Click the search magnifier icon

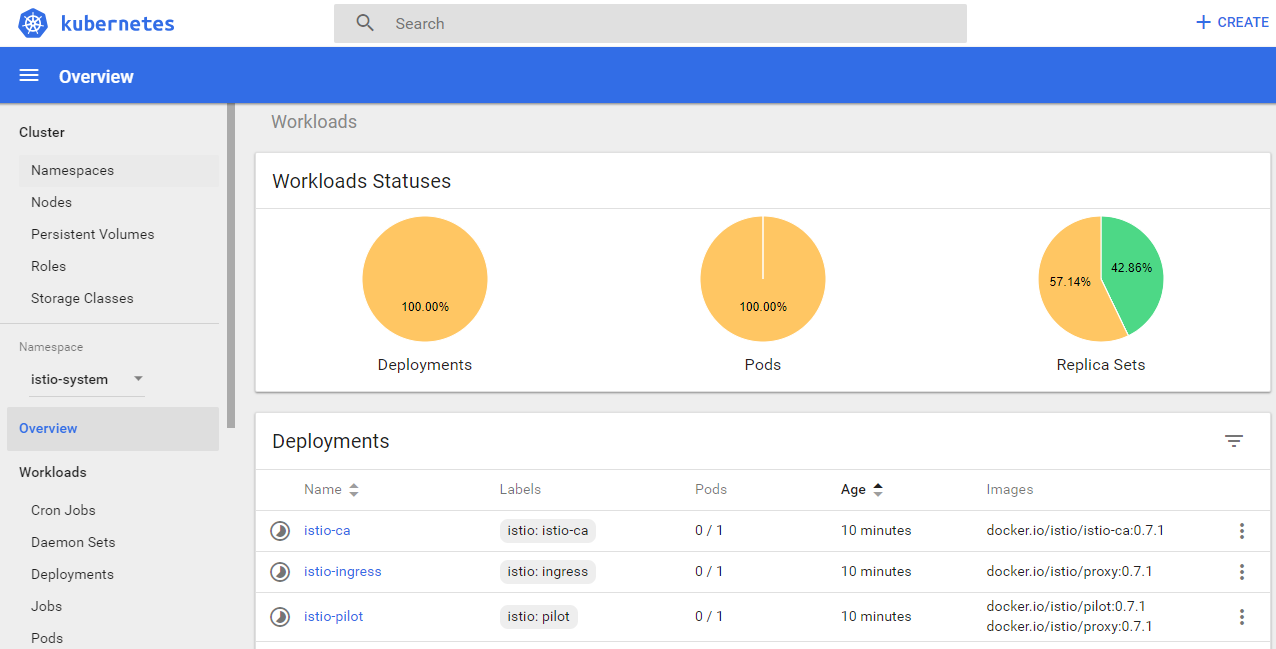(x=365, y=23)
